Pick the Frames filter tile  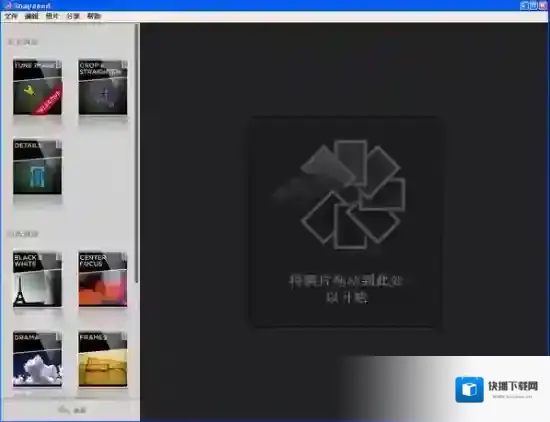pyautogui.click(x=103, y=359)
